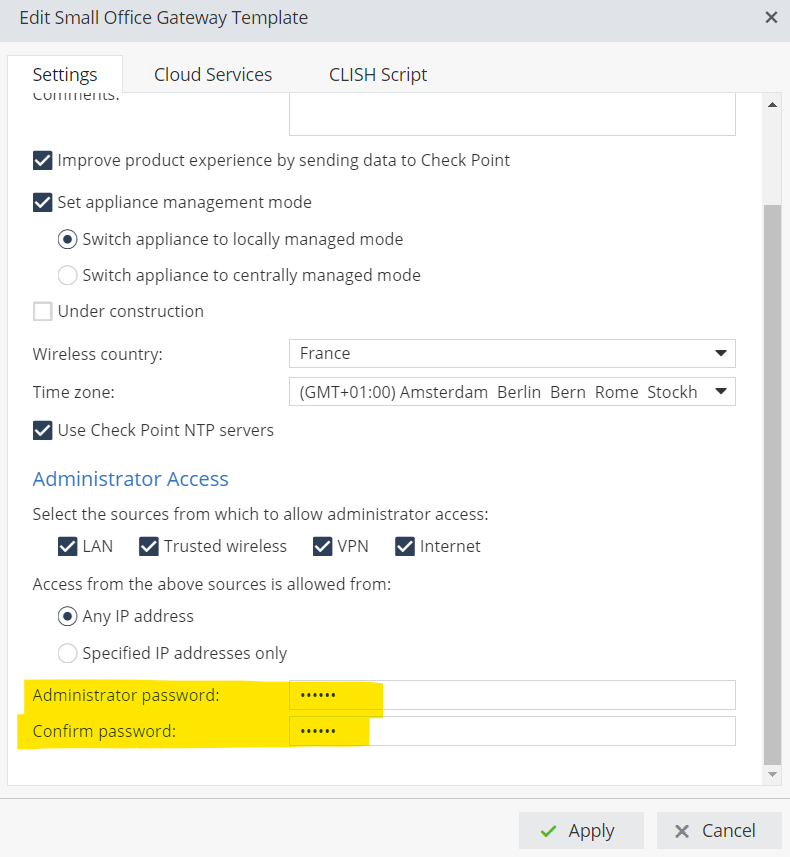Image resolution: width=790 pixels, height=857 pixels.
Task: Toggle Set appliance management mode checkbox
Action: coord(43,202)
